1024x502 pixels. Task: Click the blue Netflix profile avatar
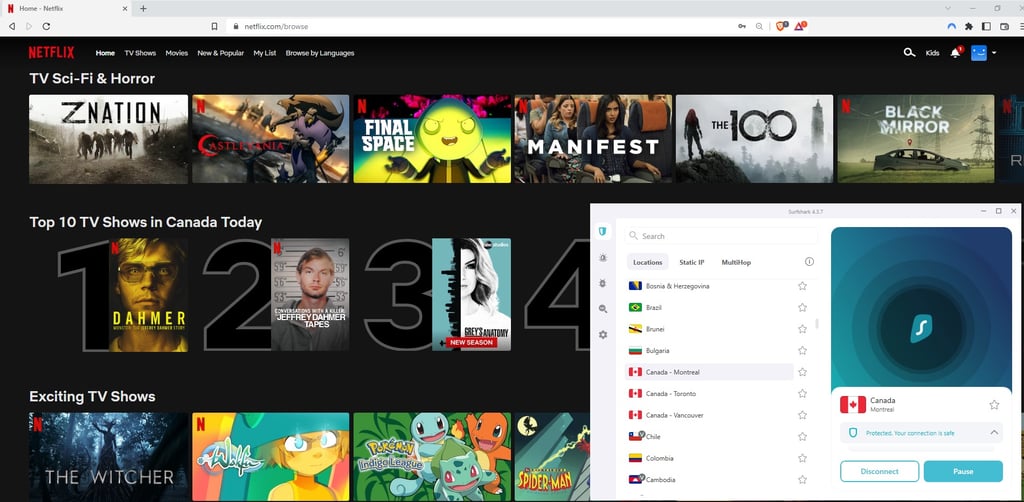[978, 53]
